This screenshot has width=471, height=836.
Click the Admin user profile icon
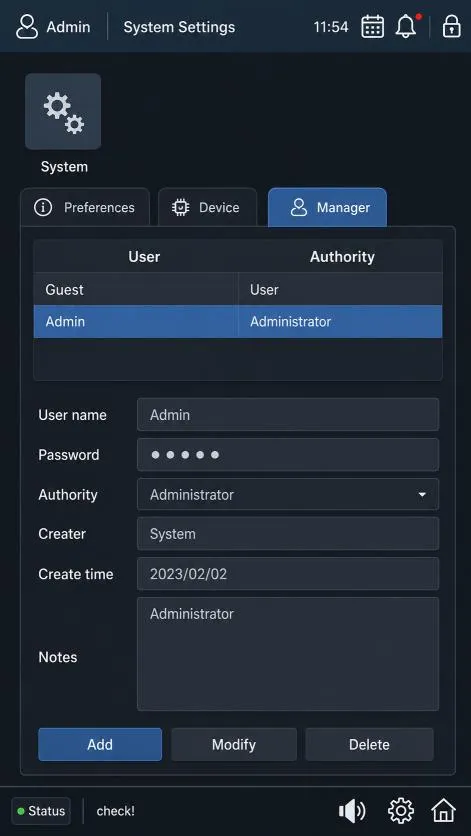click(x=27, y=27)
